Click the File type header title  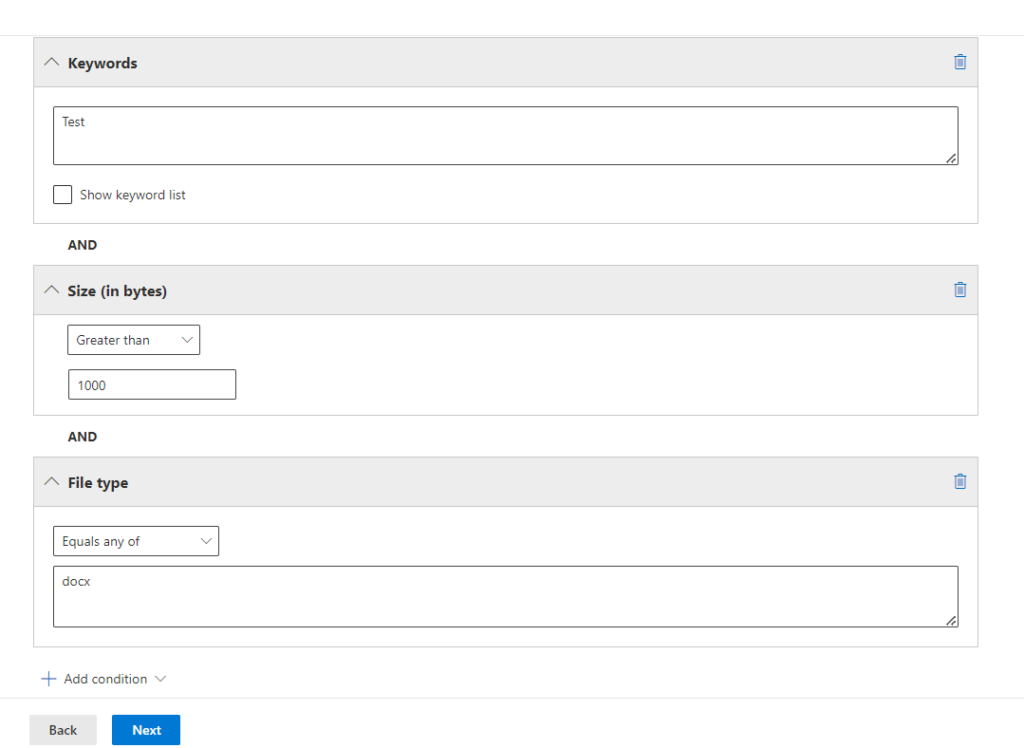[98, 483]
